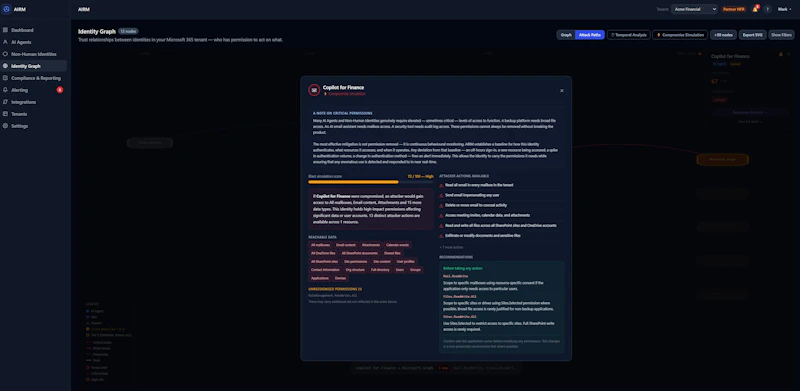The image size is (800, 391).
Task: Click the Unrecognised Permissions heading
Action: (x=335, y=289)
